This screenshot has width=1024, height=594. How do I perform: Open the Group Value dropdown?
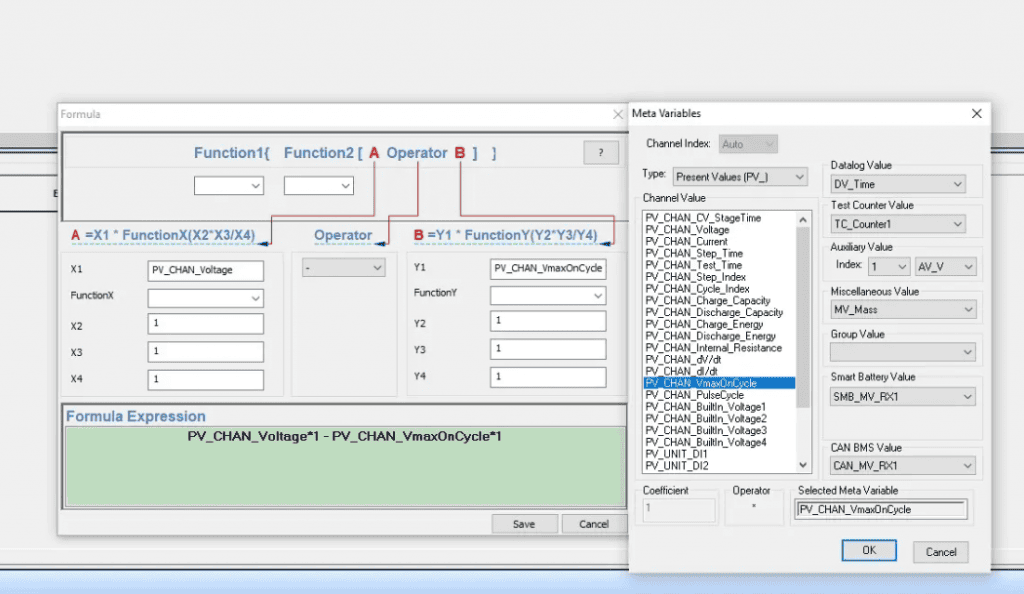tap(903, 352)
